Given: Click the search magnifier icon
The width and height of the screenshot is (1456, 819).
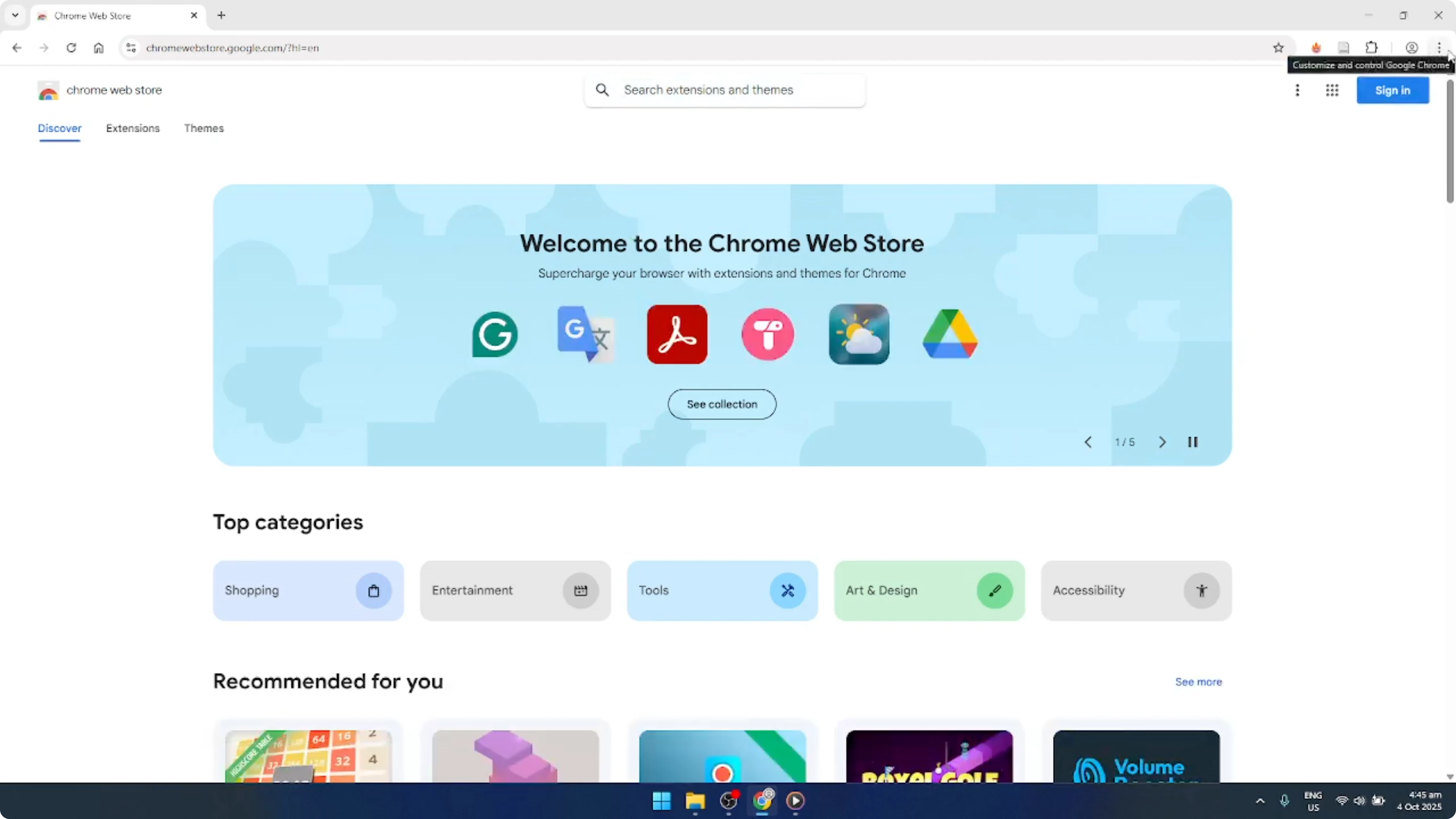Looking at the screenshot, I should 603,90.
